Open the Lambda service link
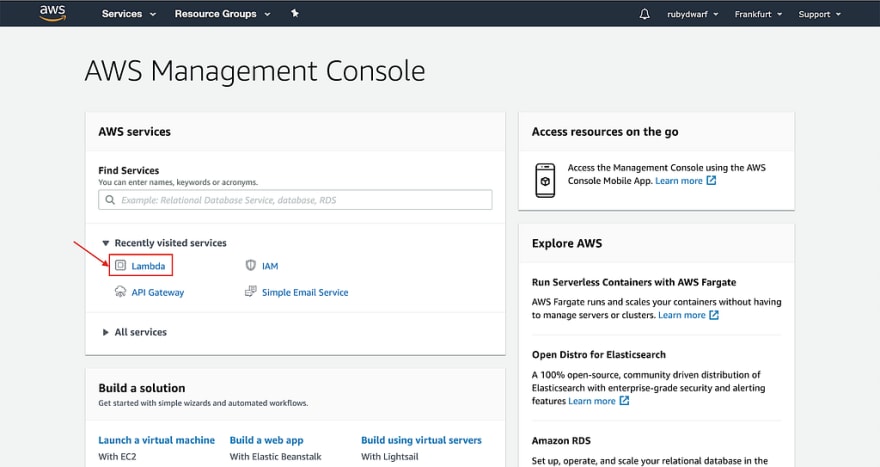Screen dimensions: 880x467 [x=148, y=266]
